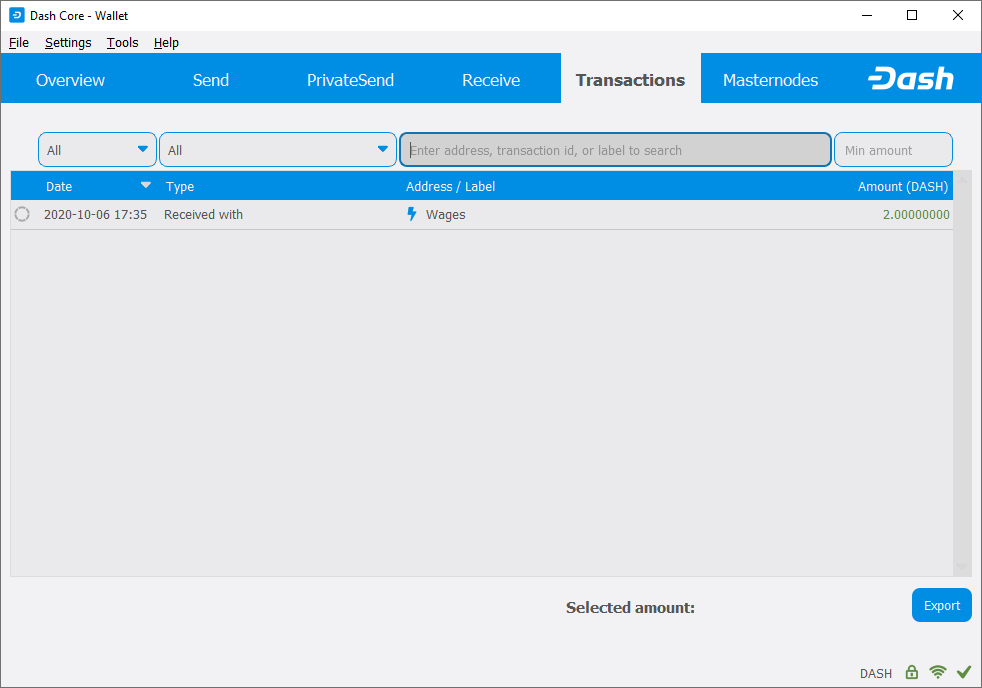Viewport: 982px width, 688px height.
Task: Click the DASH unit selector in status bar
Action: [875, 673]
